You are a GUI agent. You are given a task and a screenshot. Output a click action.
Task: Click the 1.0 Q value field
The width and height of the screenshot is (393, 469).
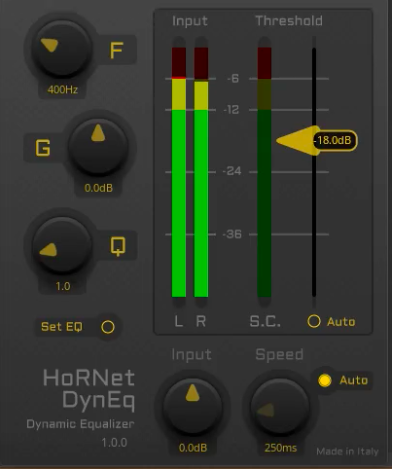tap(63, 286)
